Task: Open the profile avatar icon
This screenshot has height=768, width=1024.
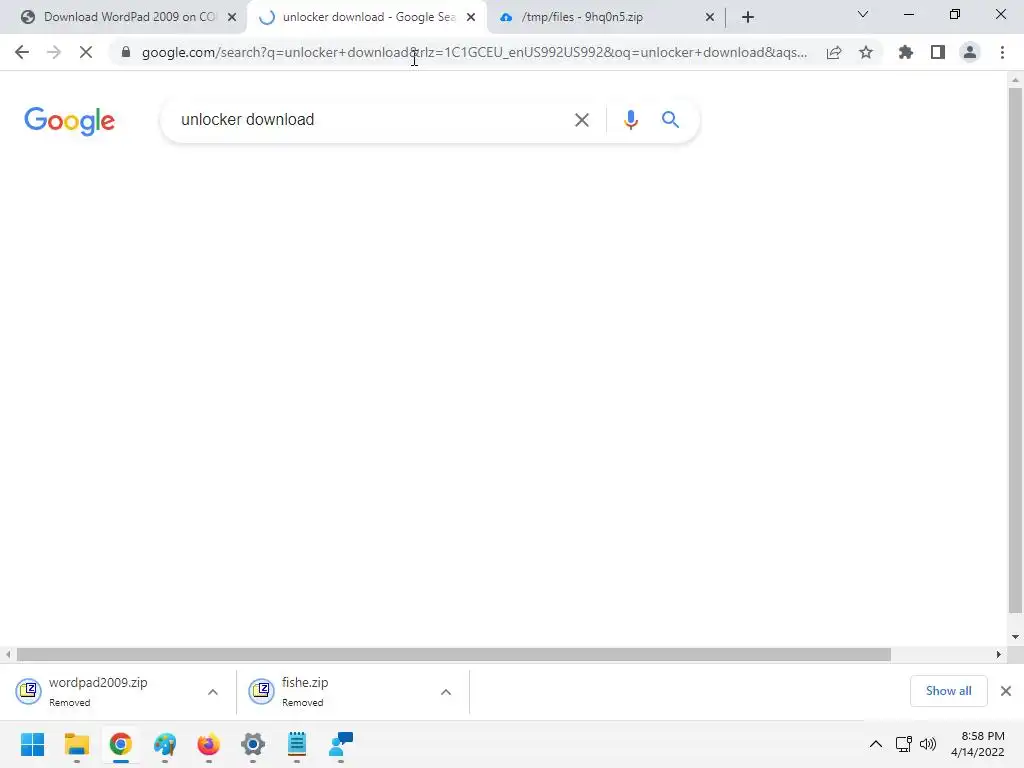Action: 970,52
